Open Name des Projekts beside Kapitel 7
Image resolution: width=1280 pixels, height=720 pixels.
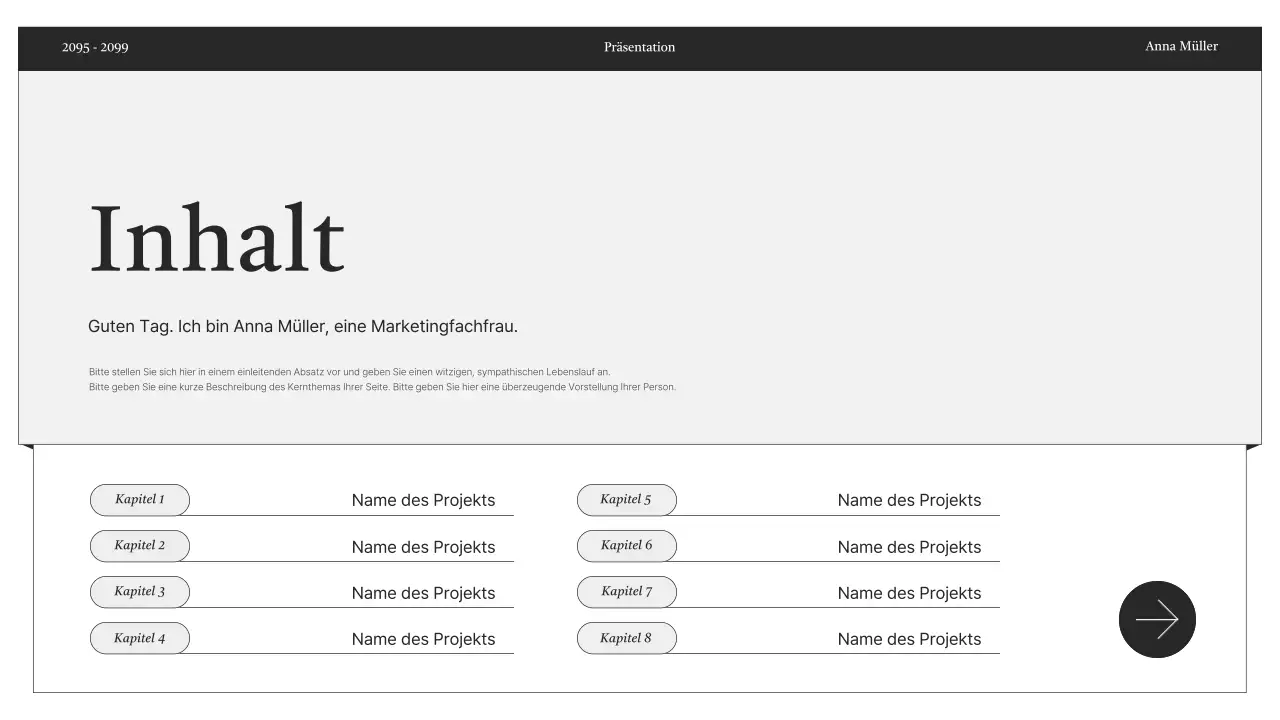click(909, 593)
